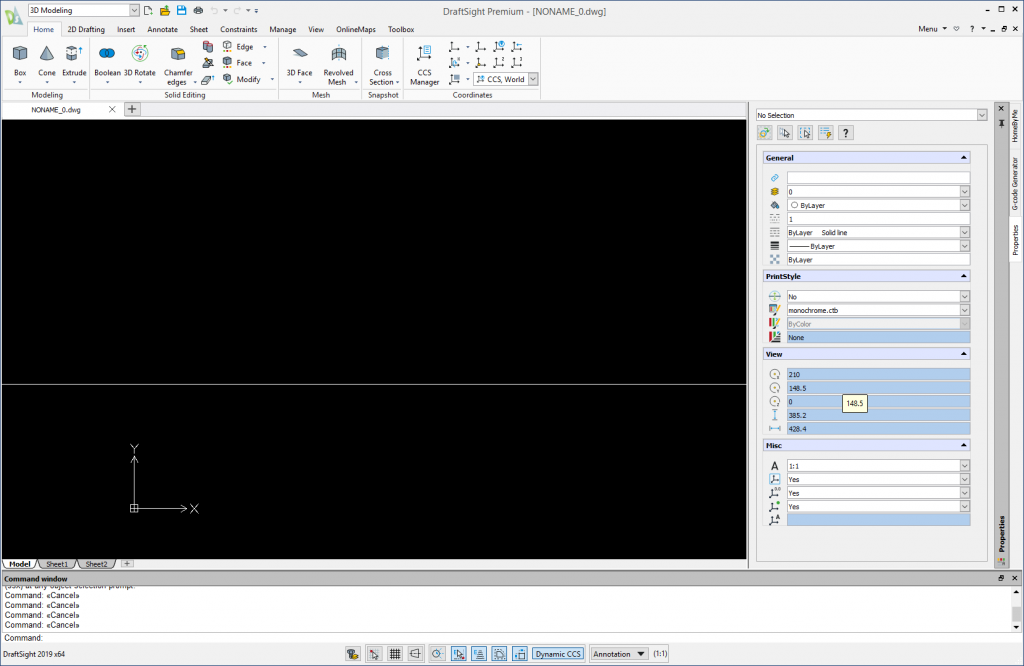The height and width of the screenshot is (666, 1024).
Task: Switch to the 2D Drafting ribbon tab
Action: pyautogui.click(x=86, y=29)
